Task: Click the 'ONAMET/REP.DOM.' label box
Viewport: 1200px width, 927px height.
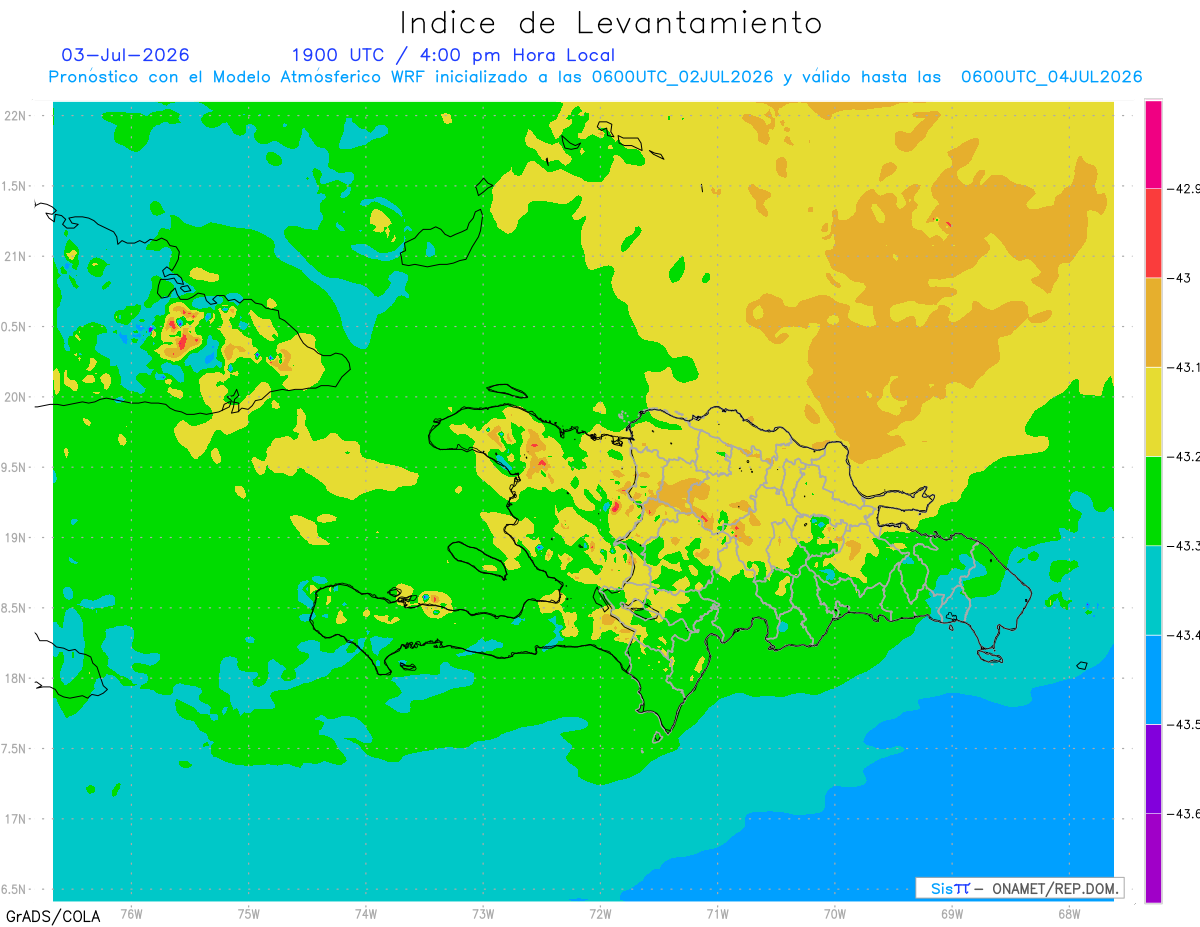Action: 1020,888
